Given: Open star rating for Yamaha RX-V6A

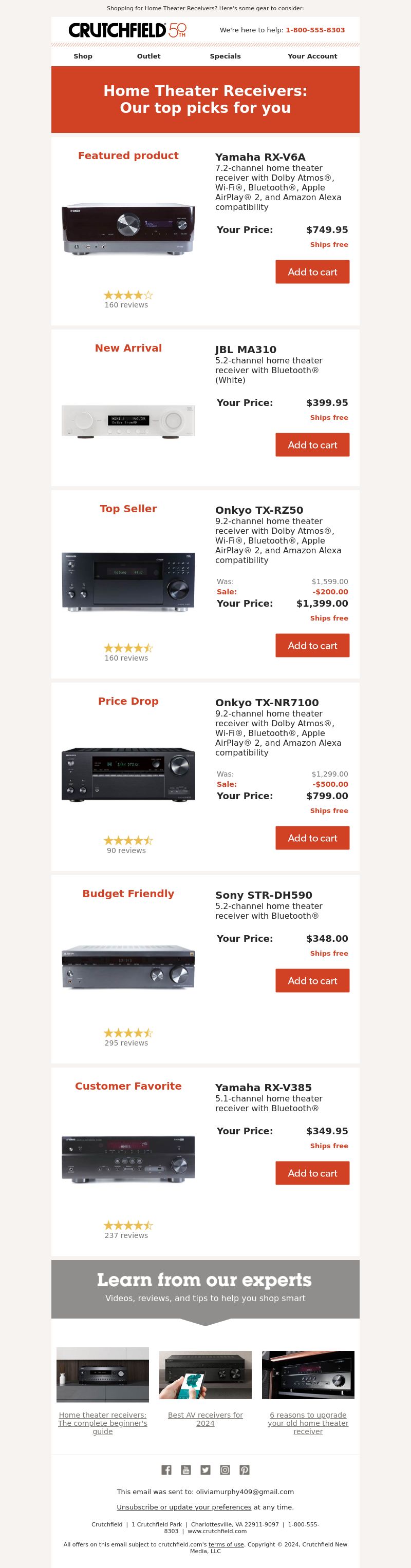Looking at the screenshot, I should [x=128, y=295].
